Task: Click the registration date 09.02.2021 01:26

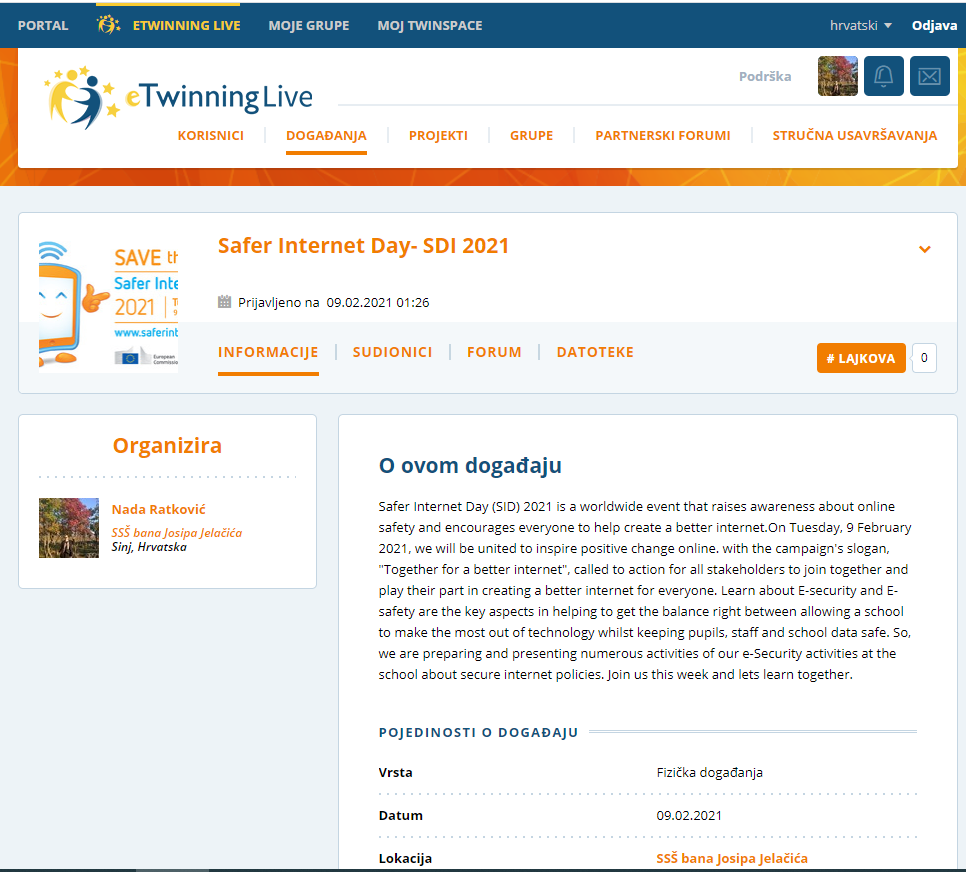Action: 378,303
